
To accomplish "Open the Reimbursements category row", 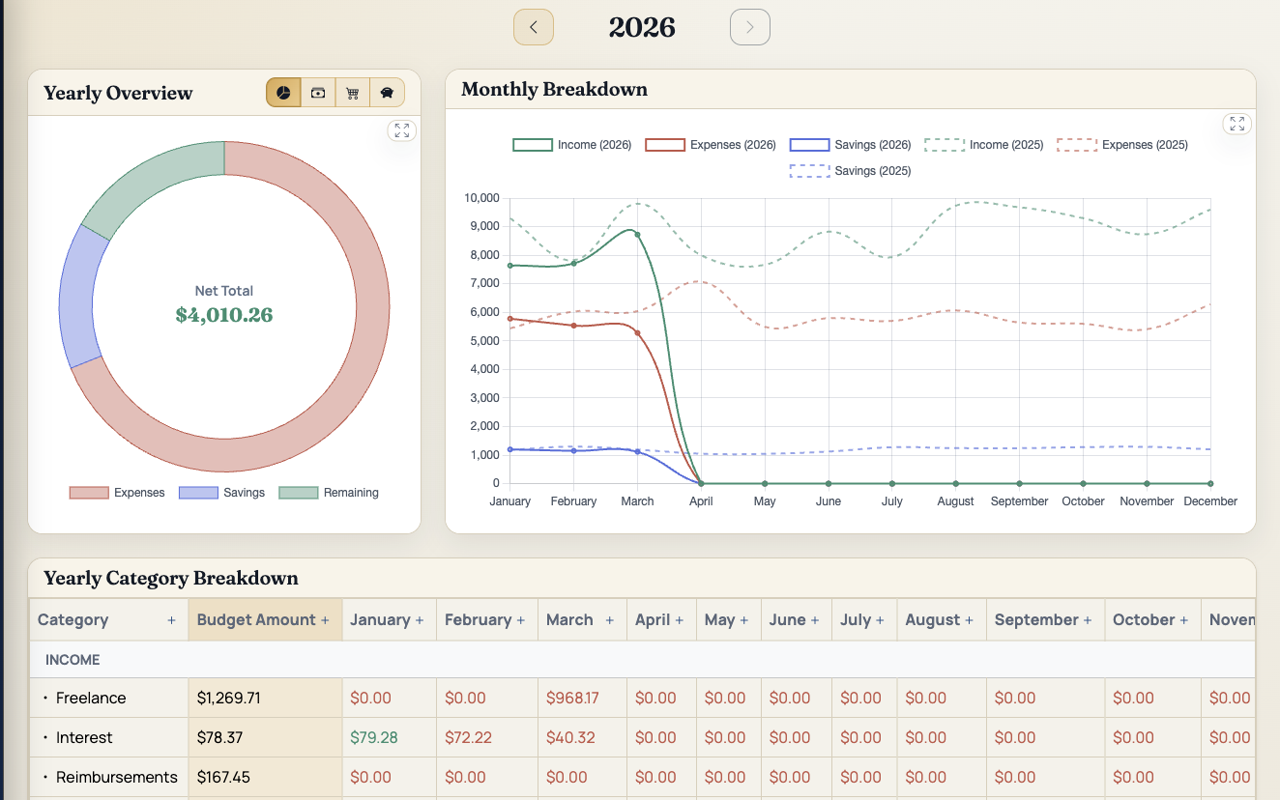I will coord(116,777).
